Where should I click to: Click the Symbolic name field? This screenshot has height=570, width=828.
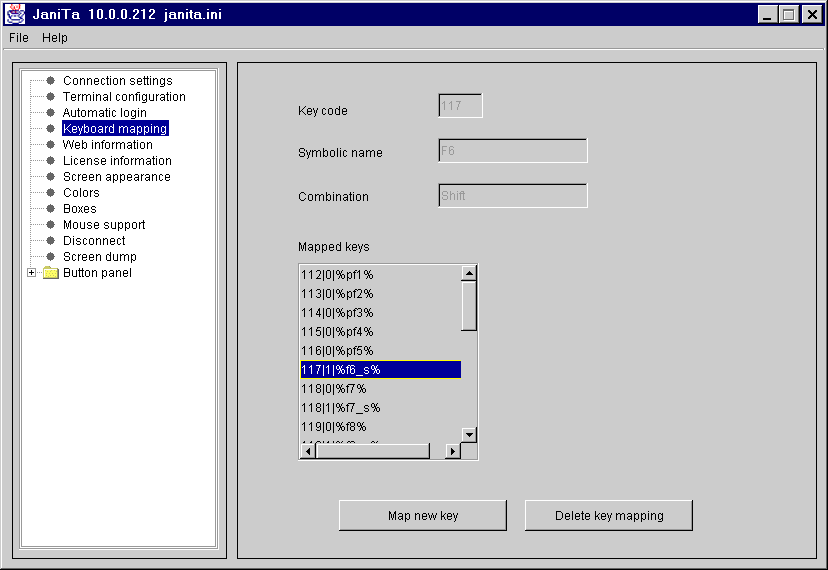click(512, 151)
